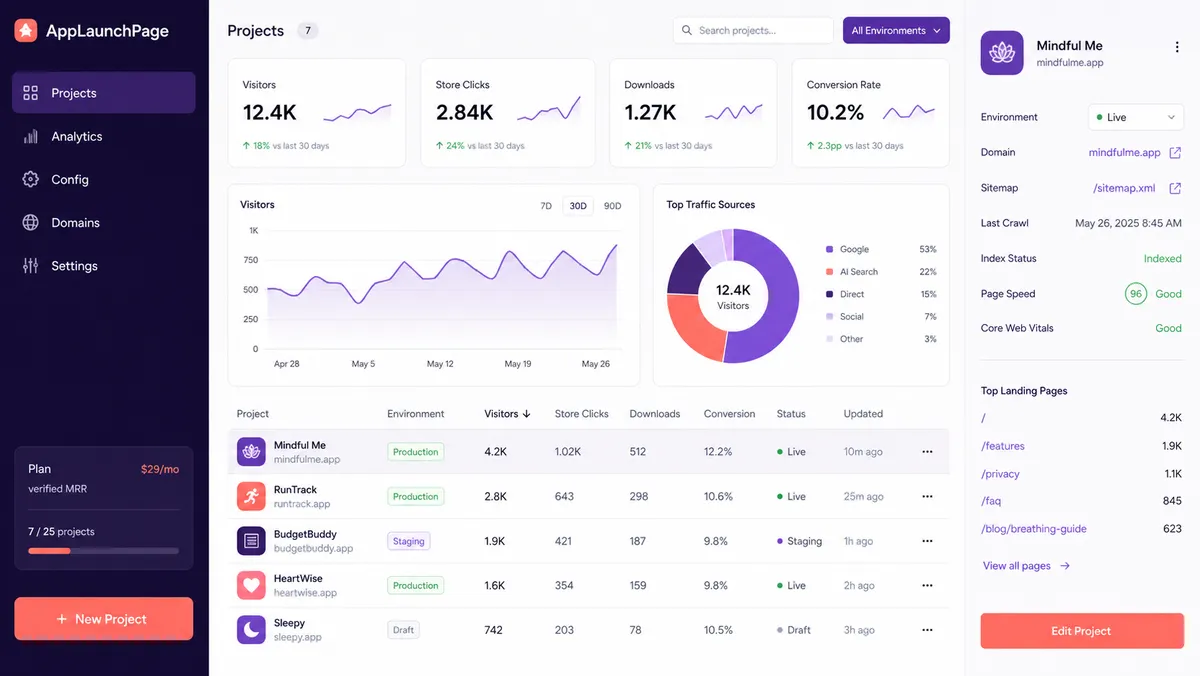
Task: Click the Settings sliders icon
Action: click(31, 265)
